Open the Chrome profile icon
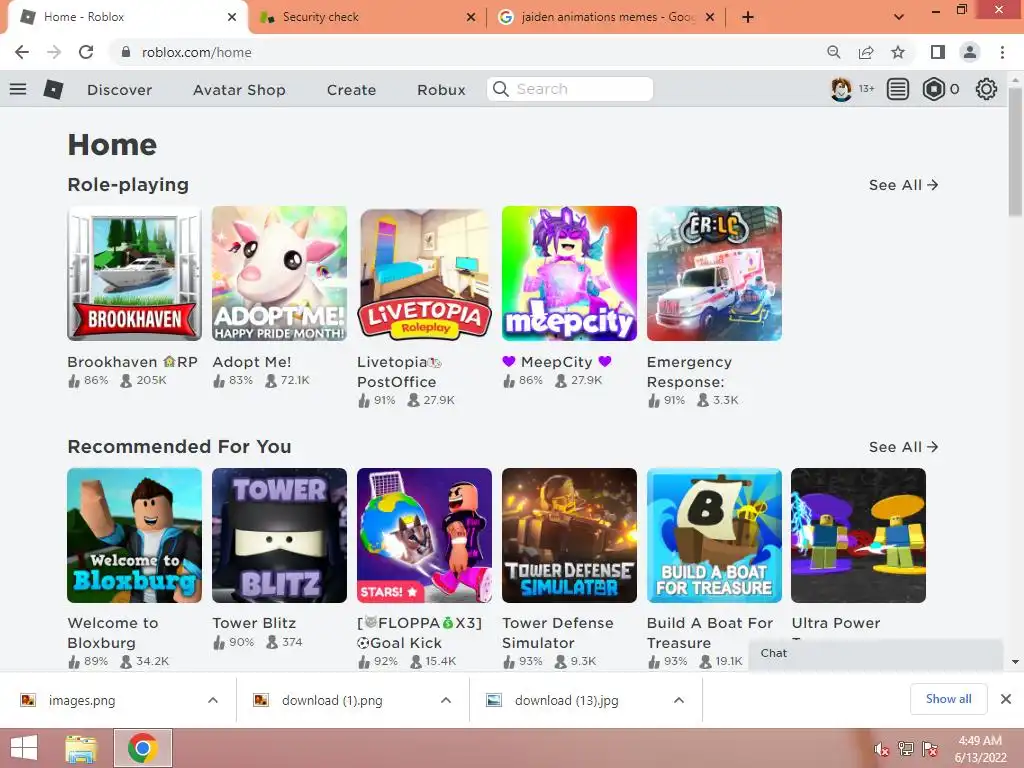 [x=970, y=52]
